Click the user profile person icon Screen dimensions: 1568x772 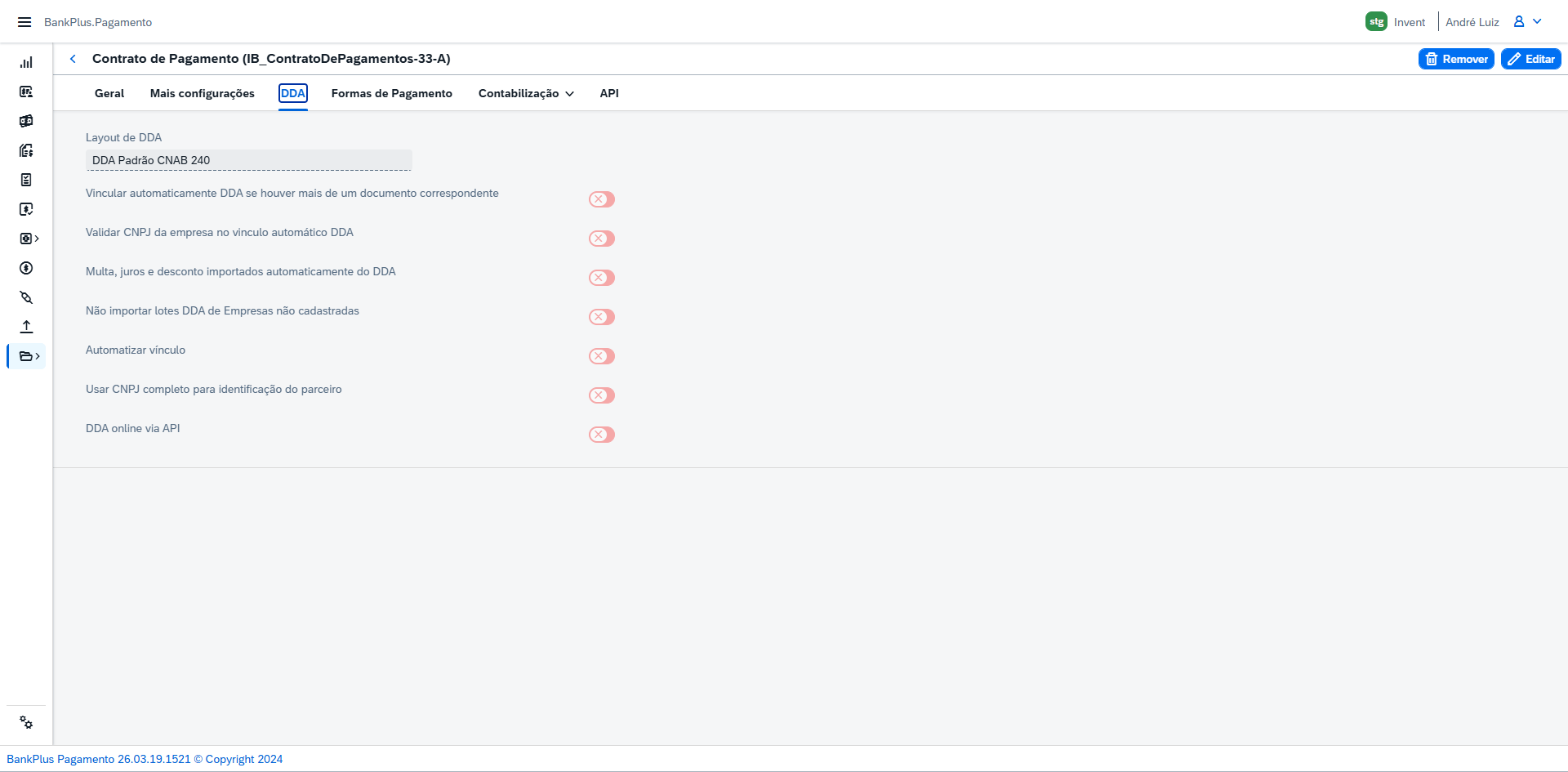[1518, 22]
